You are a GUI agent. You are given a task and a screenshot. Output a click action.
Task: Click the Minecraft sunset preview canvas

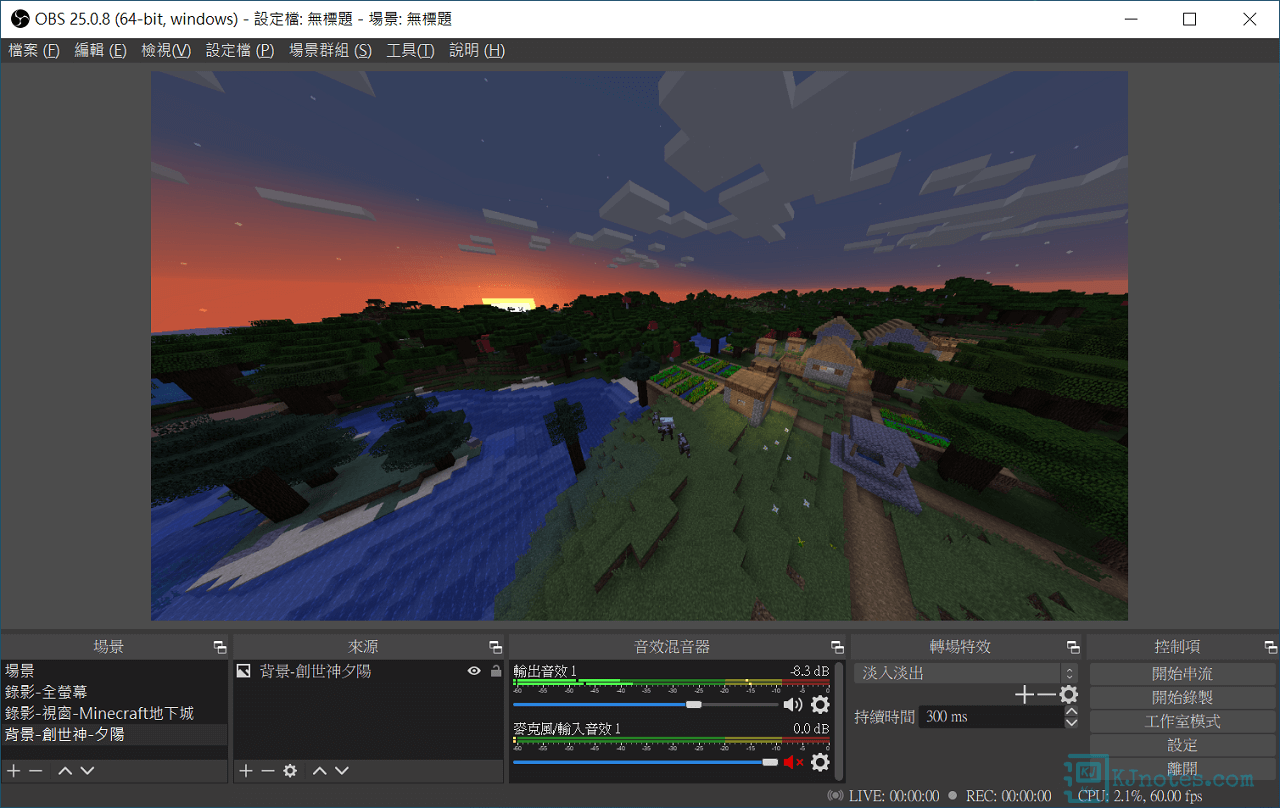[x=639, y=345]
